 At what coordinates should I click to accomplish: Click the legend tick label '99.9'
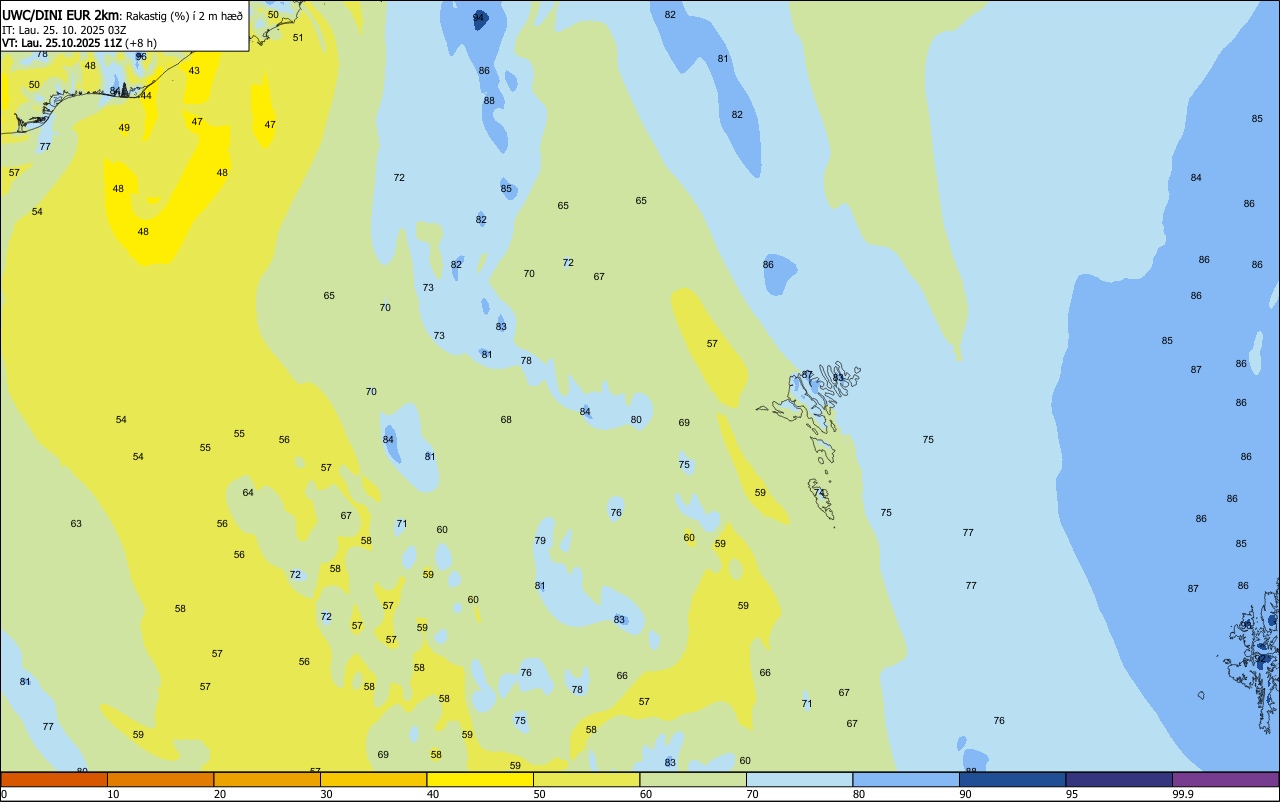click(1183, 794)
